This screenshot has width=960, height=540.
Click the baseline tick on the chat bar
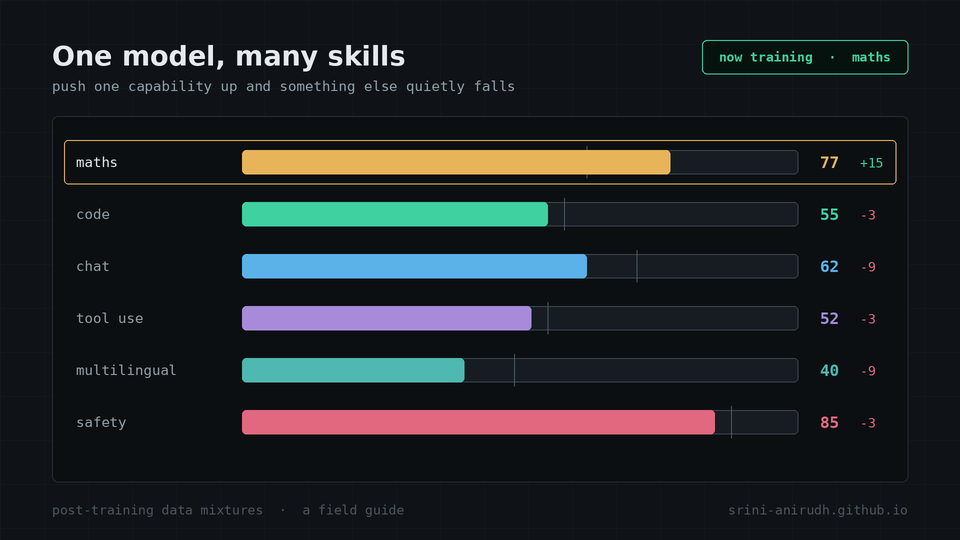click(637, 266)
